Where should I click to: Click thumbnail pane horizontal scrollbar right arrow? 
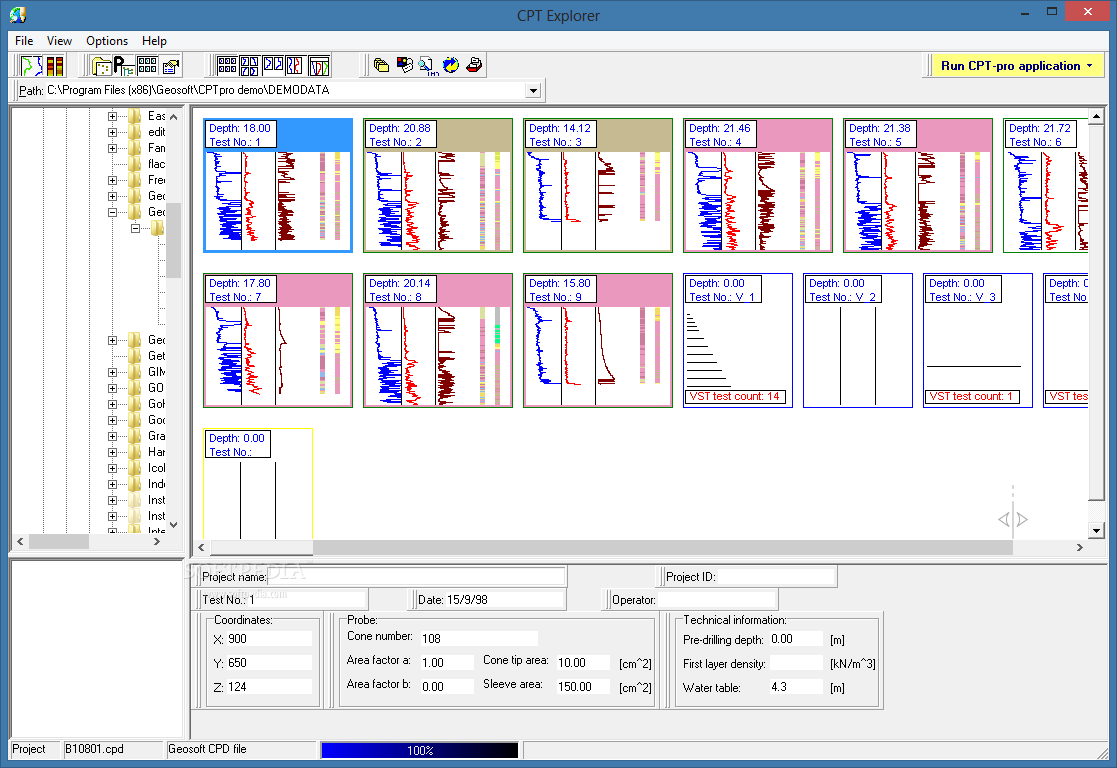[x=1079, y=547]
